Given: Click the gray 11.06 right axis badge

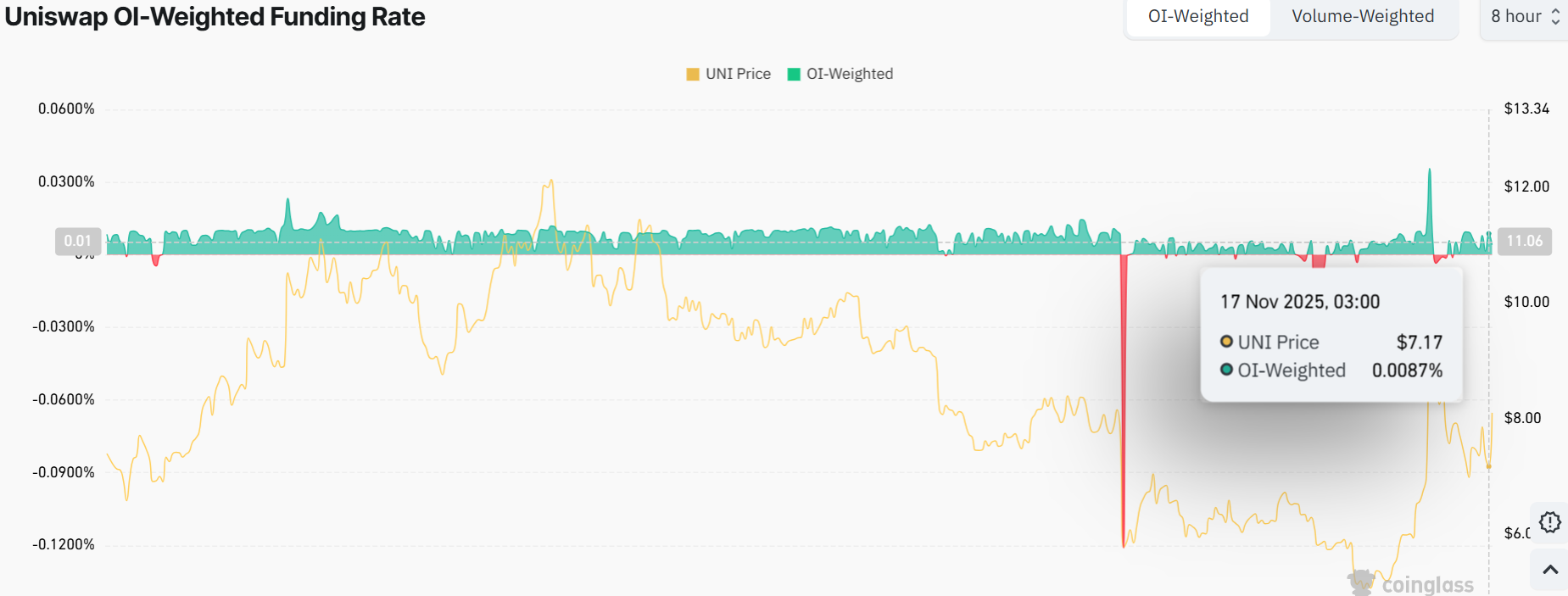Looking at the screenshot, I should click(x=1524, y=241).
